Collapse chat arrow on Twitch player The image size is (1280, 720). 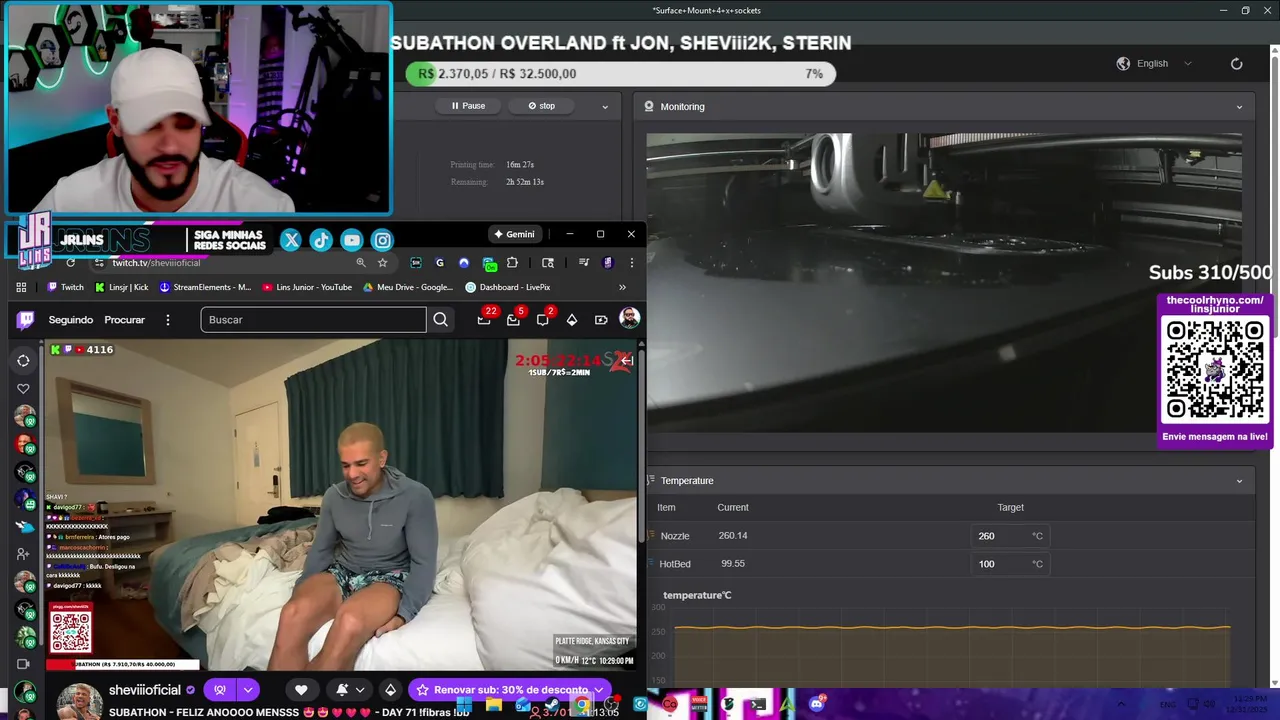[626, 360]
